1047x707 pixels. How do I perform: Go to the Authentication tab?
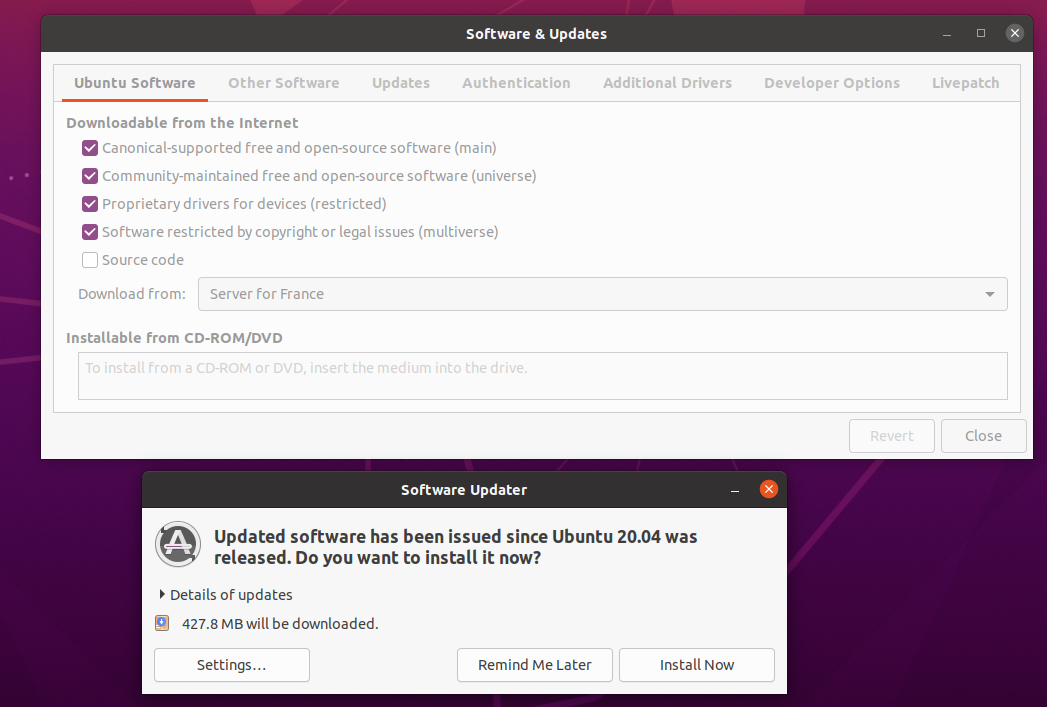coord(516,83)
